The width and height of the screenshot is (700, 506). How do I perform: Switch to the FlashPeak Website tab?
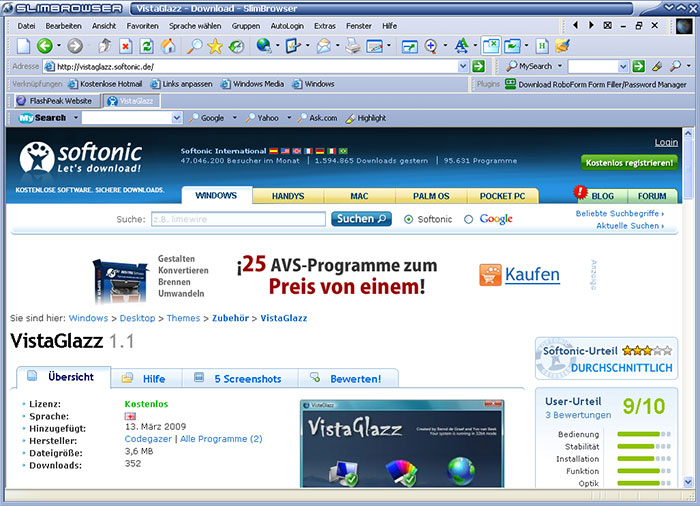coord(53,101)
